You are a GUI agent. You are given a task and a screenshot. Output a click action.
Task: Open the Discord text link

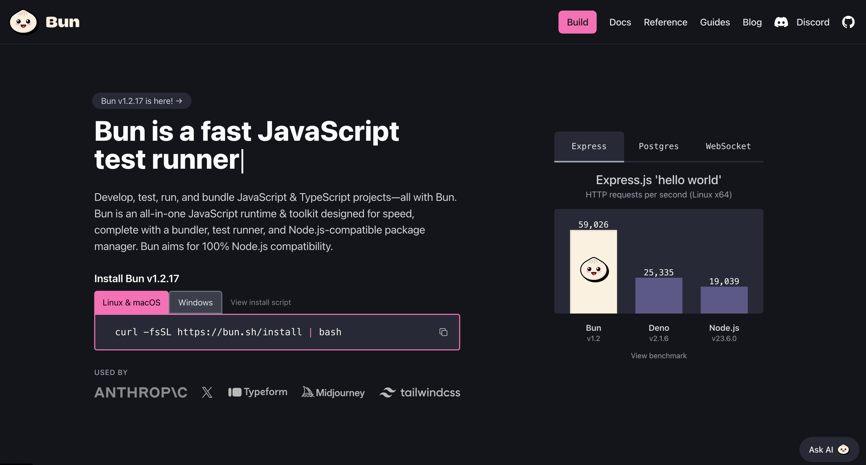coord(812,22)
